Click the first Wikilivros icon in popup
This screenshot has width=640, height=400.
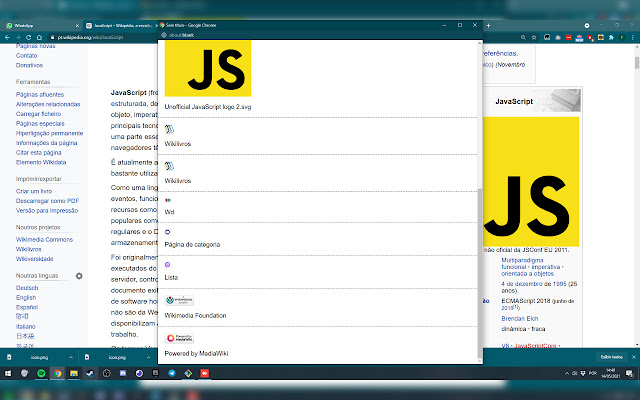(171, 129)
